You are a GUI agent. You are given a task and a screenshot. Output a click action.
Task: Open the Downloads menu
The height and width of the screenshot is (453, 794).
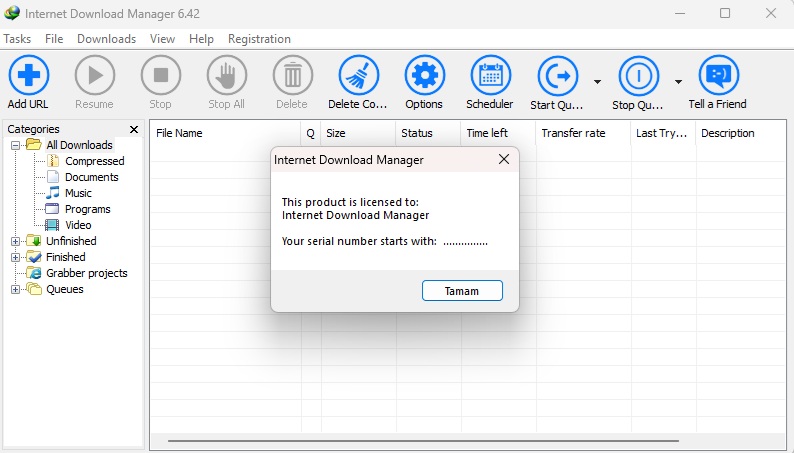point(106,39)
